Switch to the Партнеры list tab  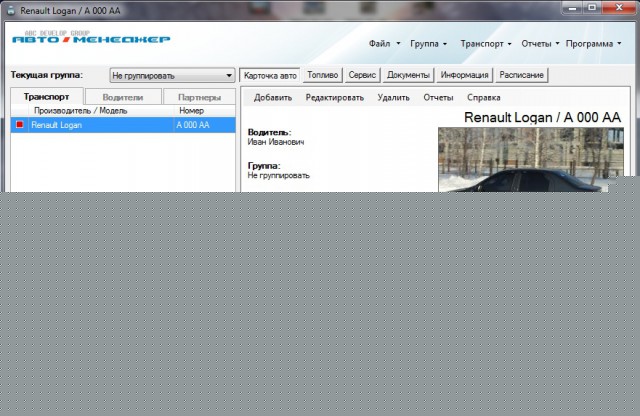click(200, 98)
